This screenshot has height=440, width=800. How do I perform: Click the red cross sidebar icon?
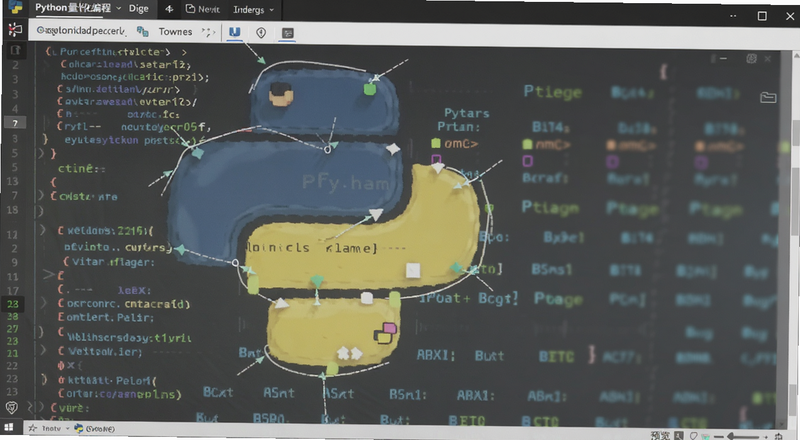pyautogui.click(x=15, y=30)
